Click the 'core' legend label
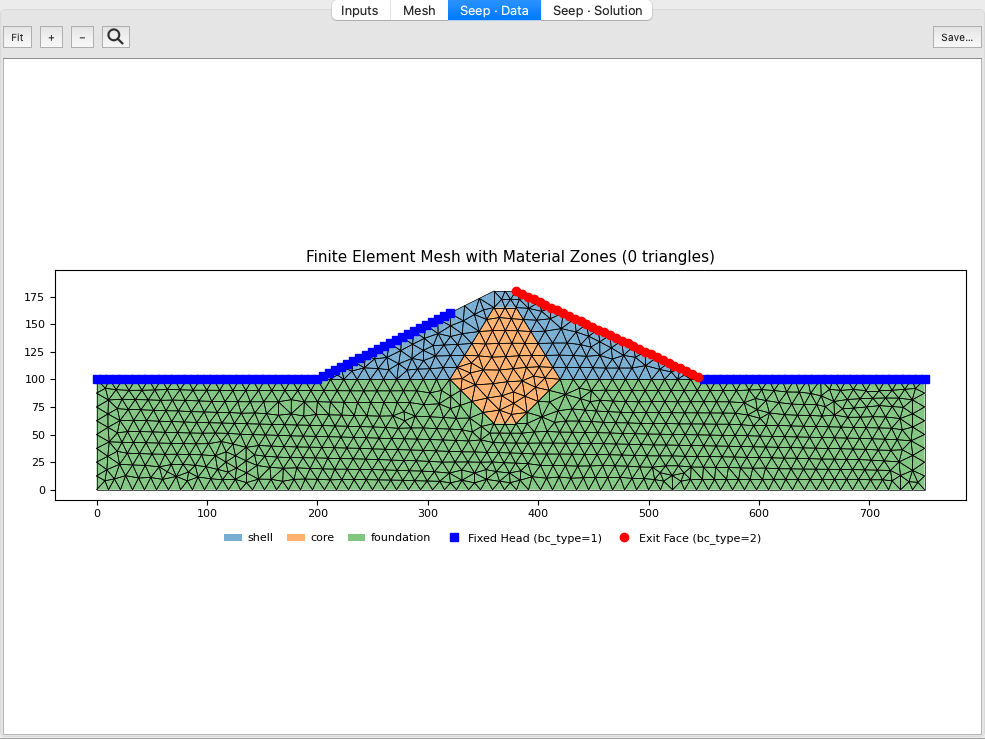The image size is (985, 739). tap(322, 537)
